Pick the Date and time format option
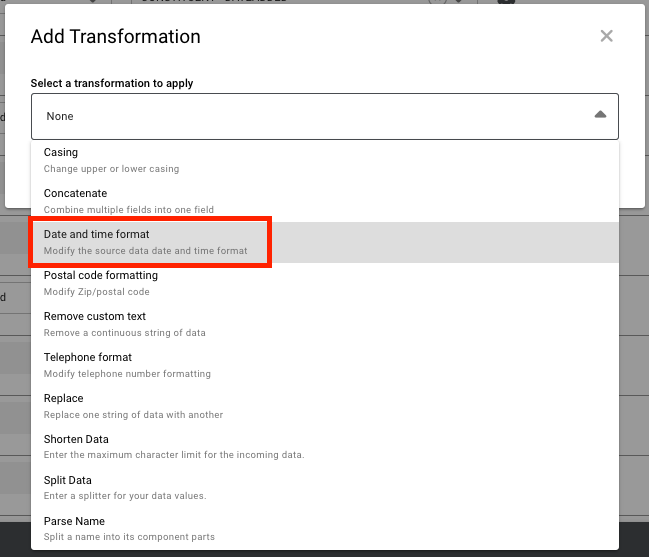The height and width of the screenshot is (557, 649). click(150, 242)
